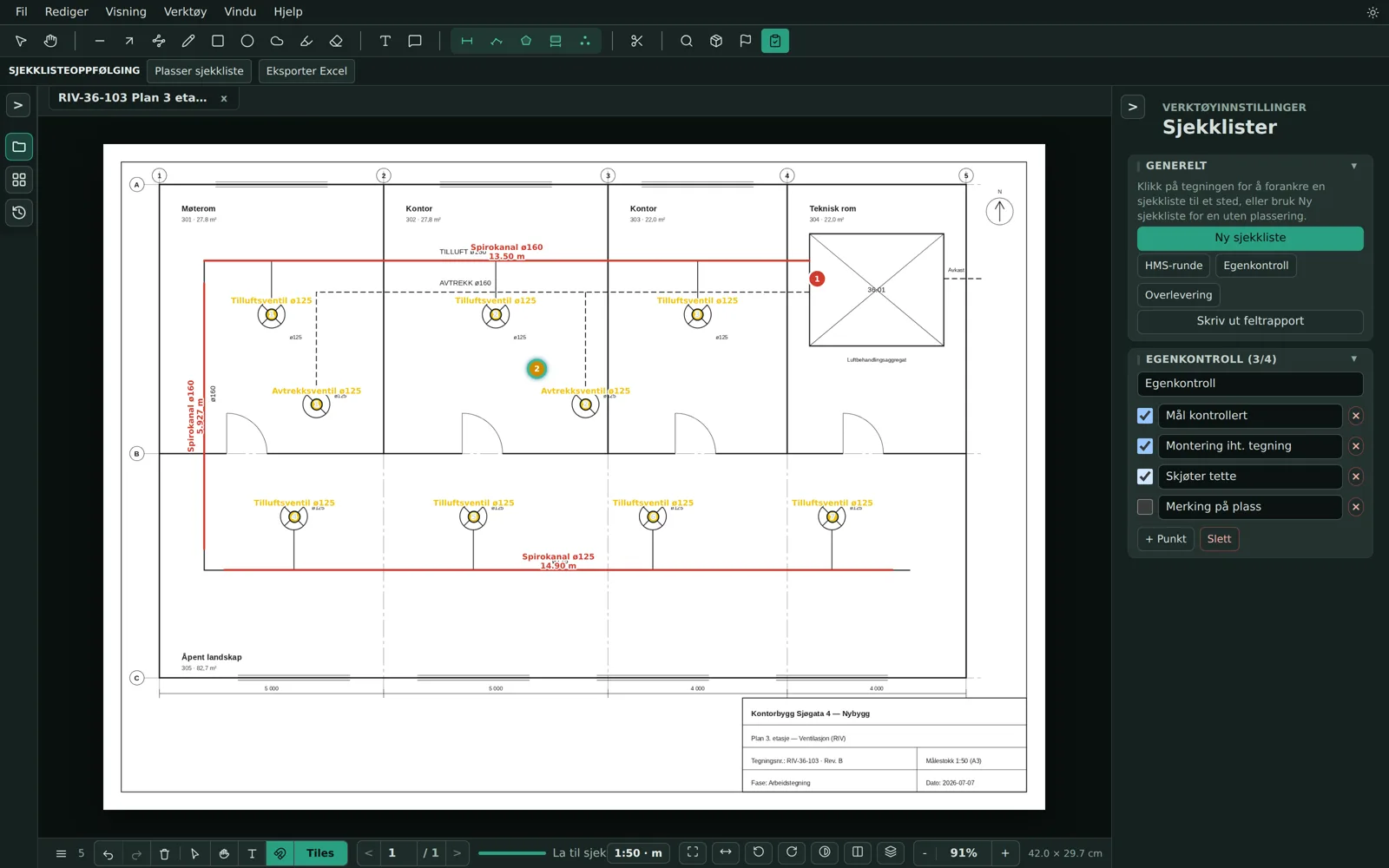Activate the checklist clipboard tool
1389x868 pixels.
[775, 41]
